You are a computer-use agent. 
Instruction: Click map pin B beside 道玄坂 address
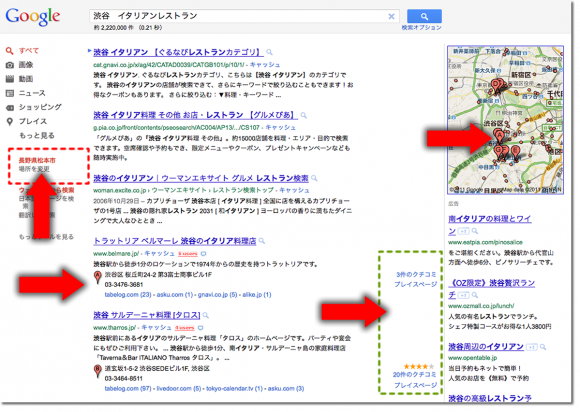(97, 371)
